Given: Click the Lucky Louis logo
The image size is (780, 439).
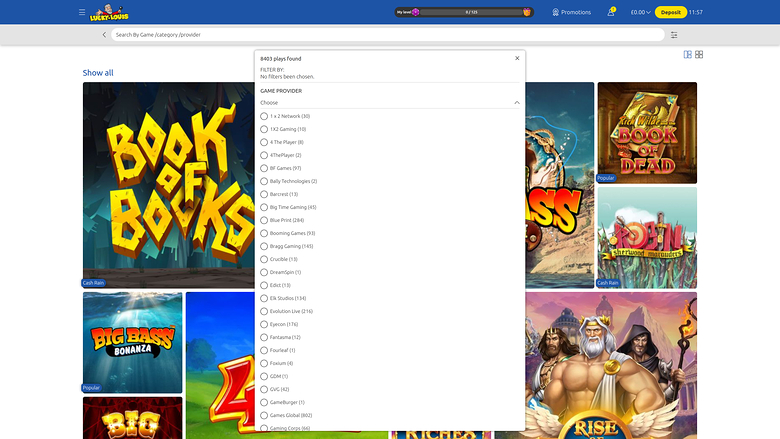Looking at the screenshot, I should coord(109,12).
